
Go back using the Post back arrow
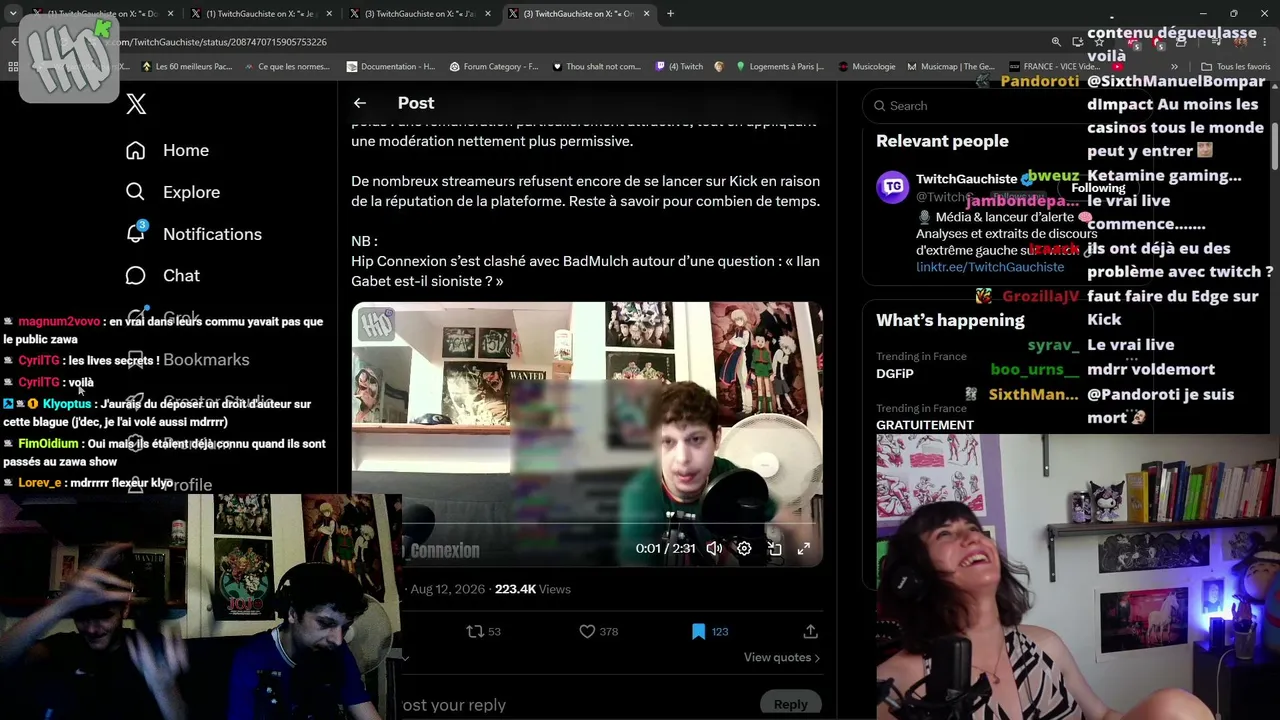click(360, 103)
